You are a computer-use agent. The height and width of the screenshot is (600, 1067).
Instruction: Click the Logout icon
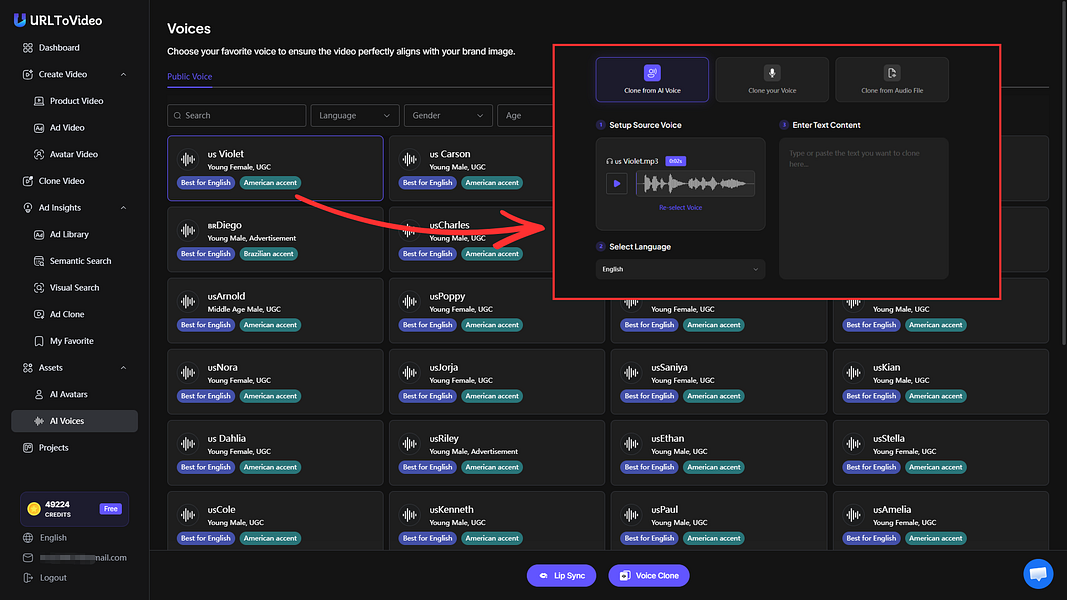pyautogui.click(x=28, y=578)
